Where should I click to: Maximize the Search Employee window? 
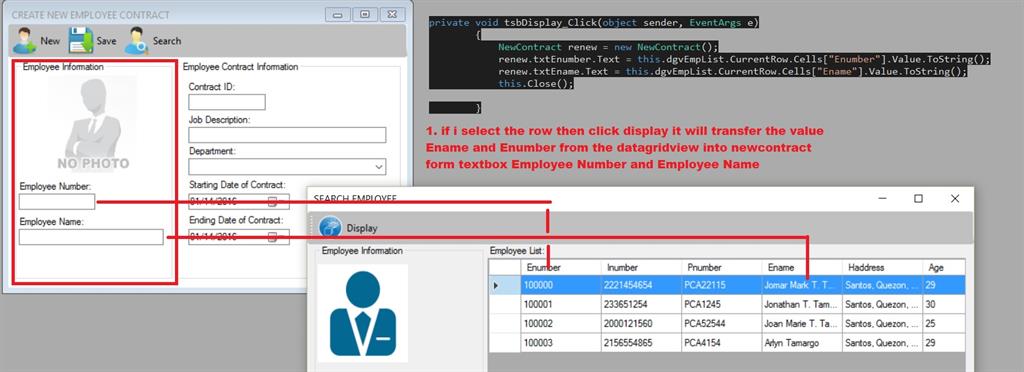pos(918,198)
